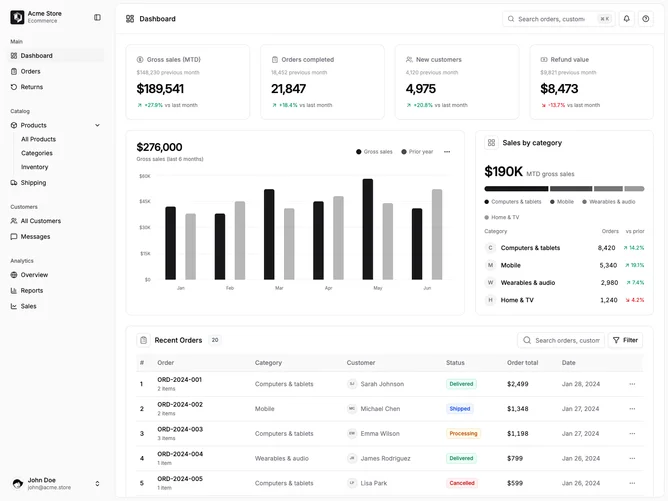The image size is (668, 501).
Task: Click the Recent Orders count badge 20
Action: tap(215, 340)
